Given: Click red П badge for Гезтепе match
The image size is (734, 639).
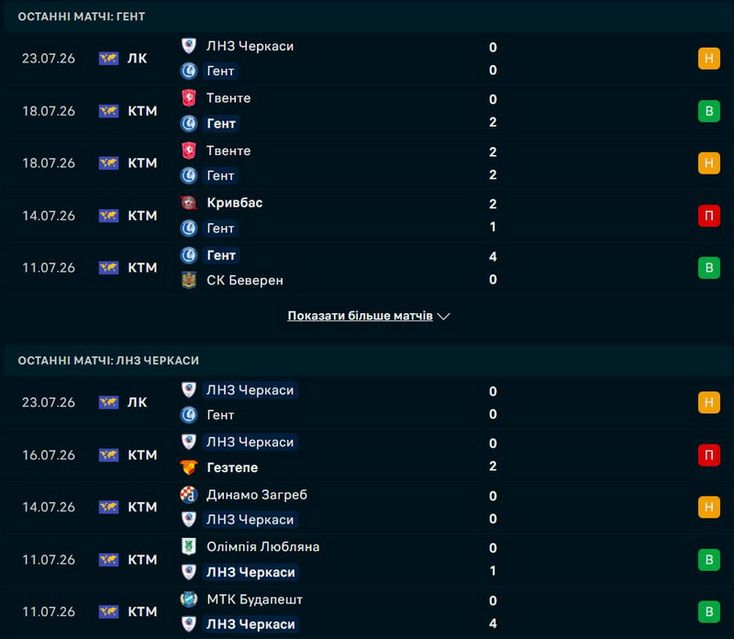Looking at the screenshot, I should click(x=709, y=455).
